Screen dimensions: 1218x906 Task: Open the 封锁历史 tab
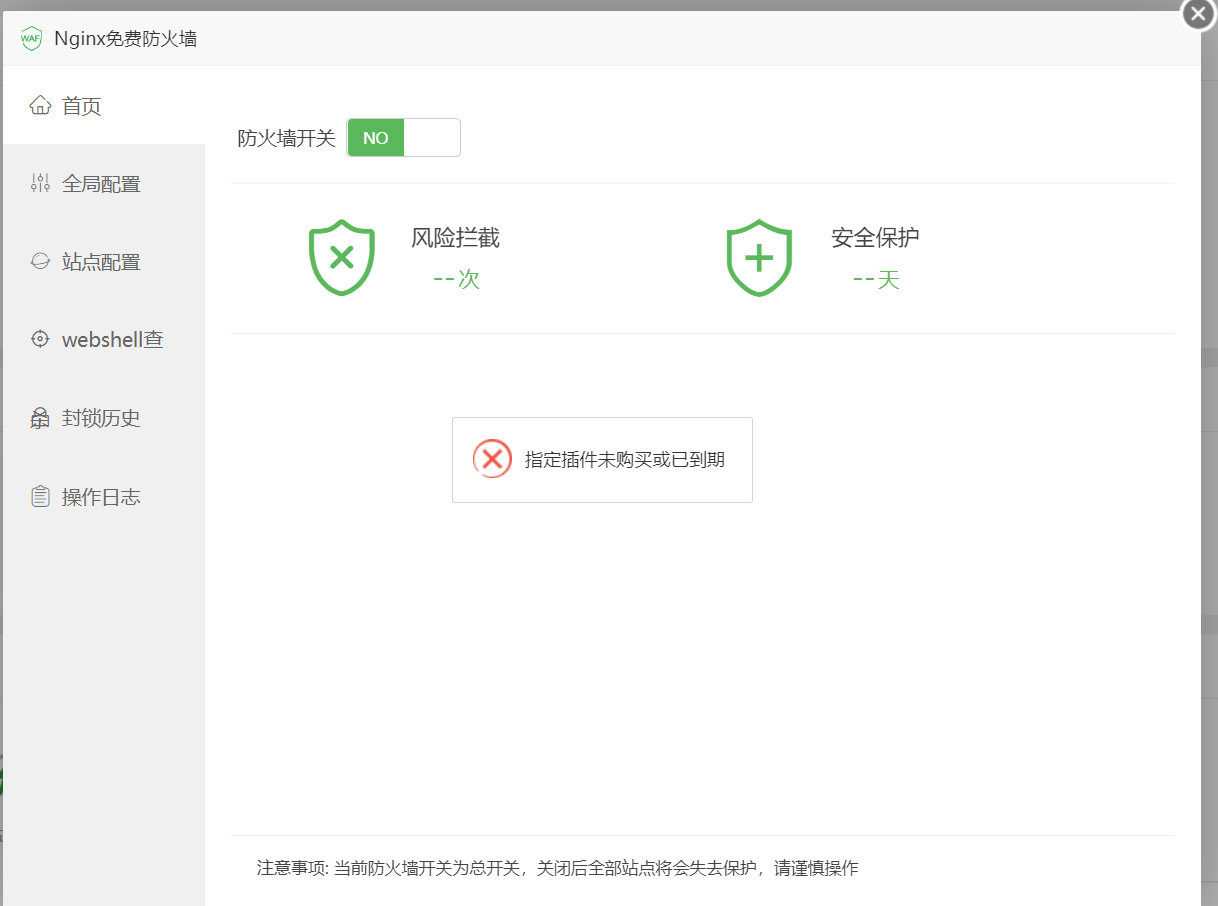click(x=104, y=418)
